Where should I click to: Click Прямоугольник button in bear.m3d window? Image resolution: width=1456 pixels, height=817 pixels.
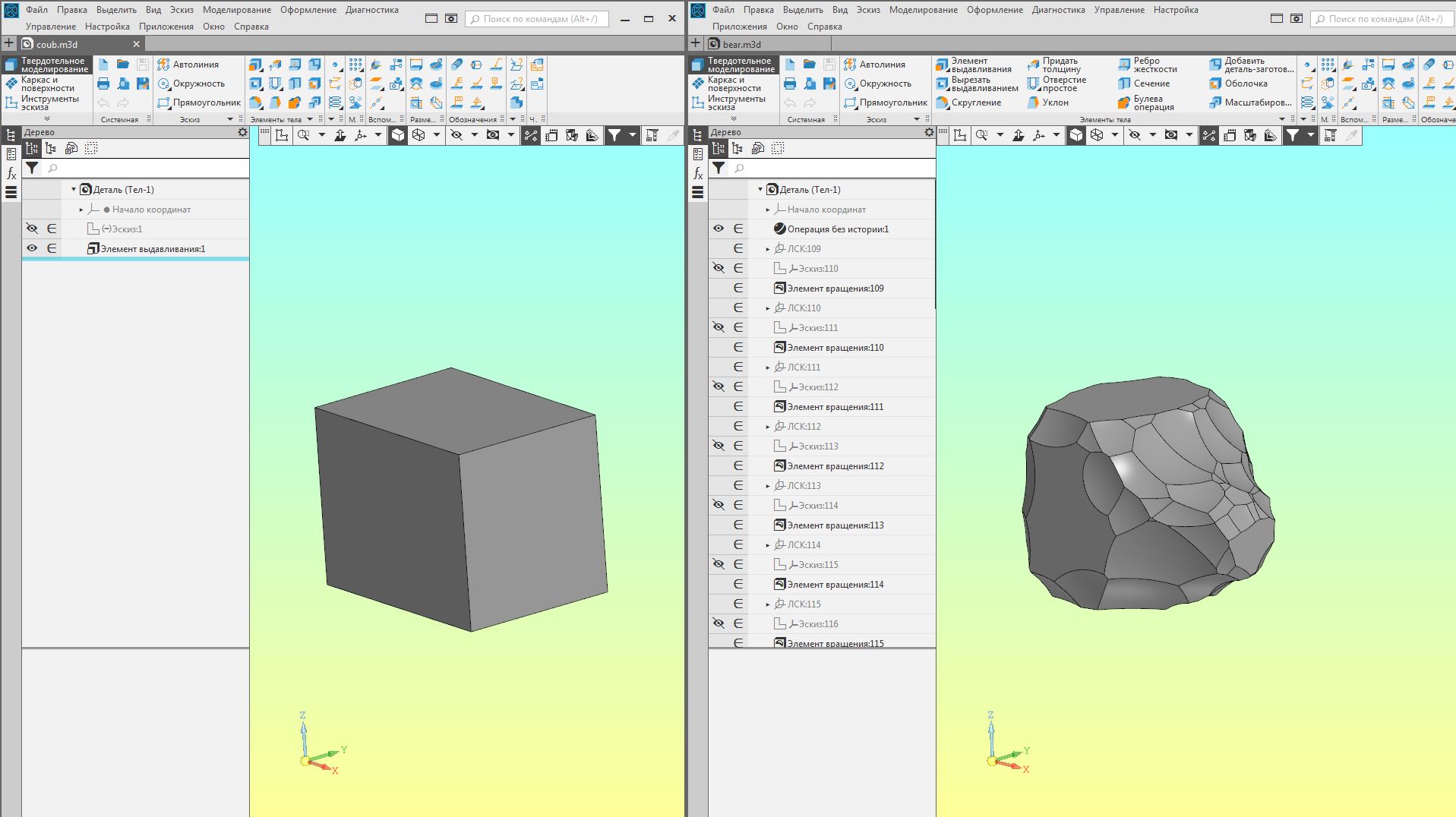886,103
